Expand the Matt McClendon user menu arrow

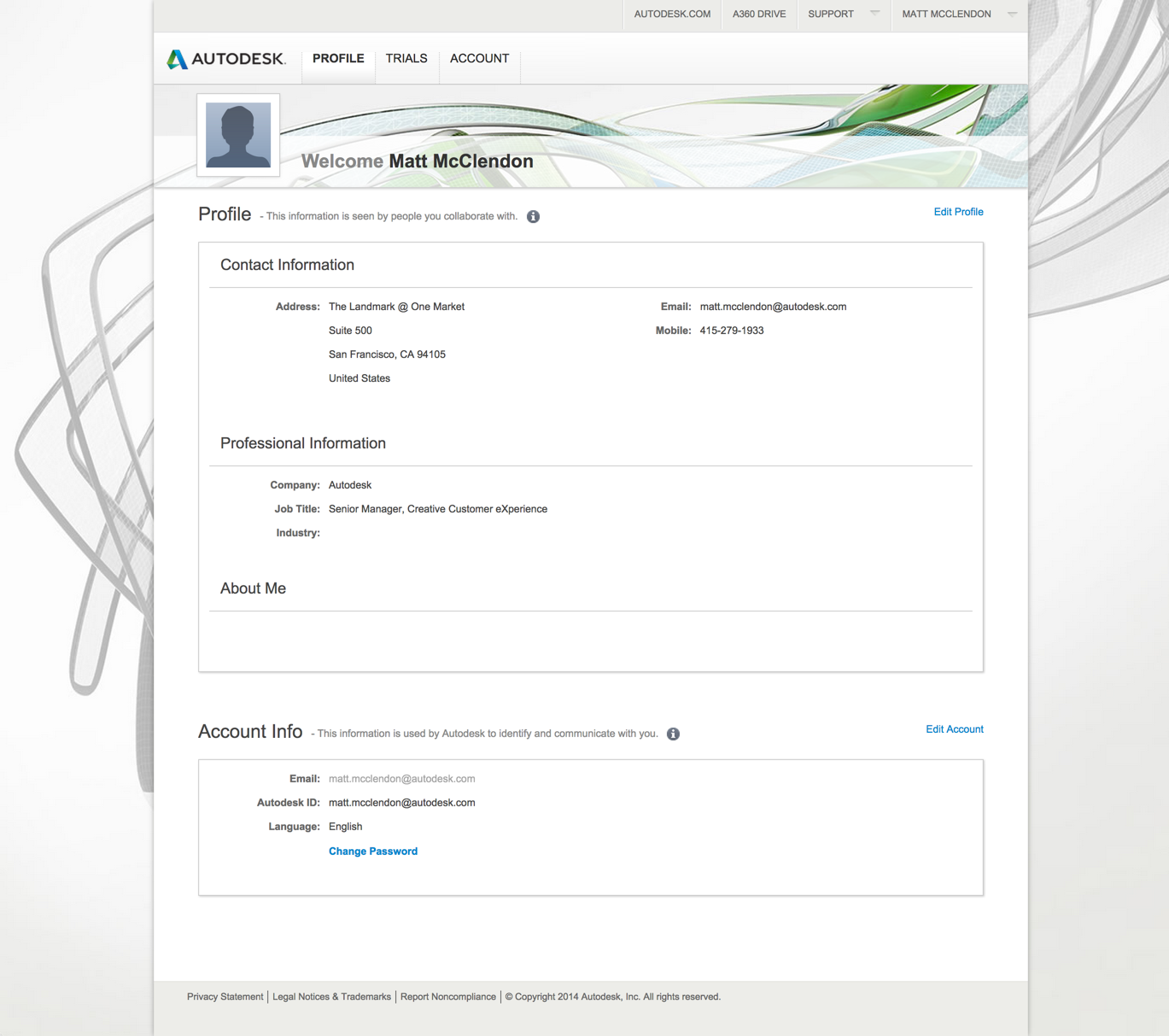coord(1012,14)
